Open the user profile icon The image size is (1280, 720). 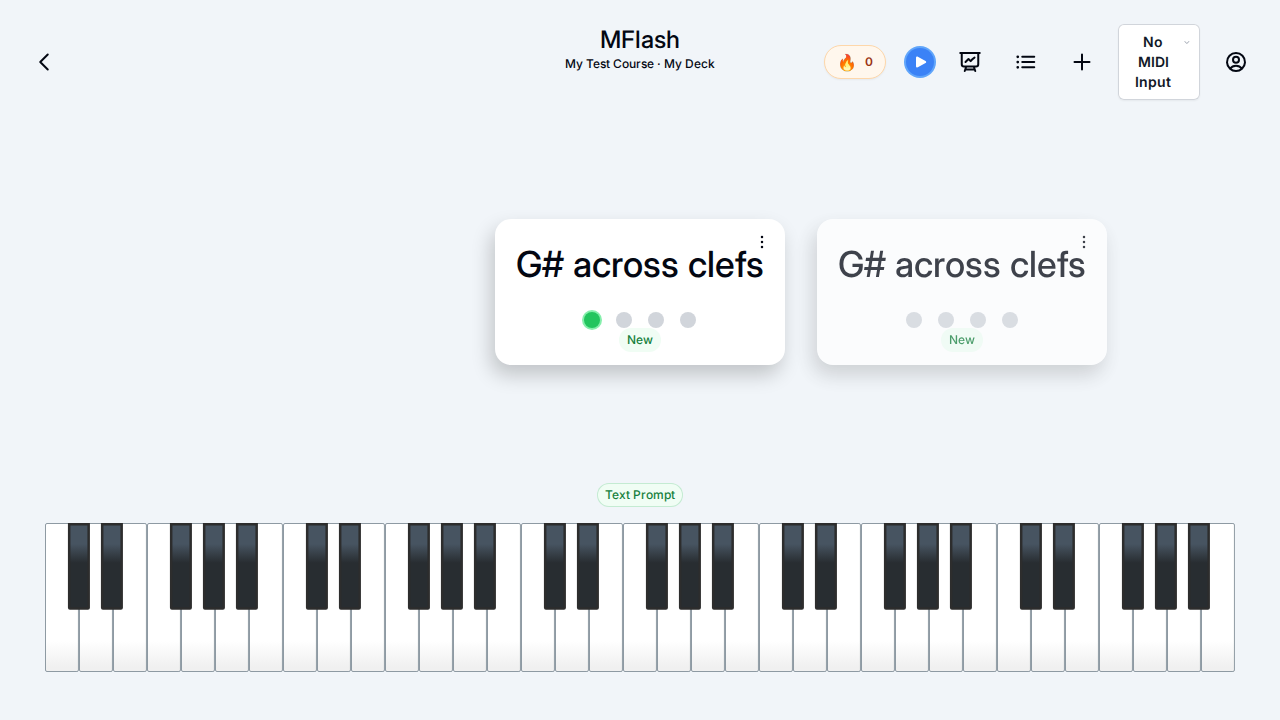click(x=1236, y=62)
